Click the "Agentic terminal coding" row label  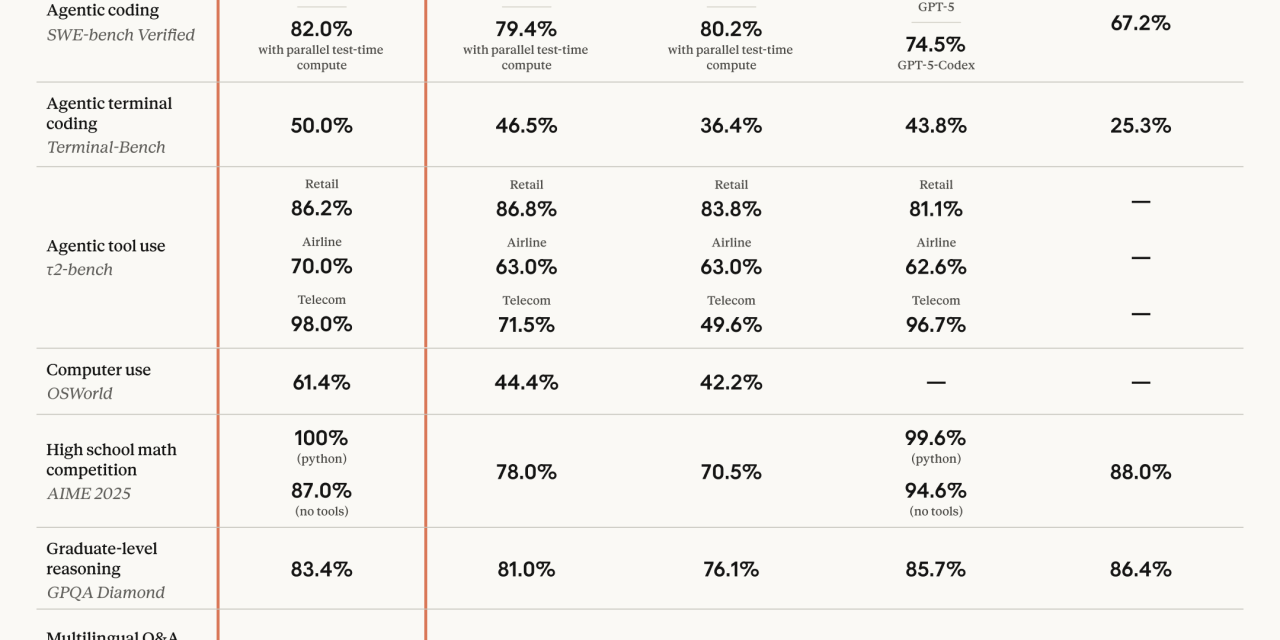tap(109, 113)
